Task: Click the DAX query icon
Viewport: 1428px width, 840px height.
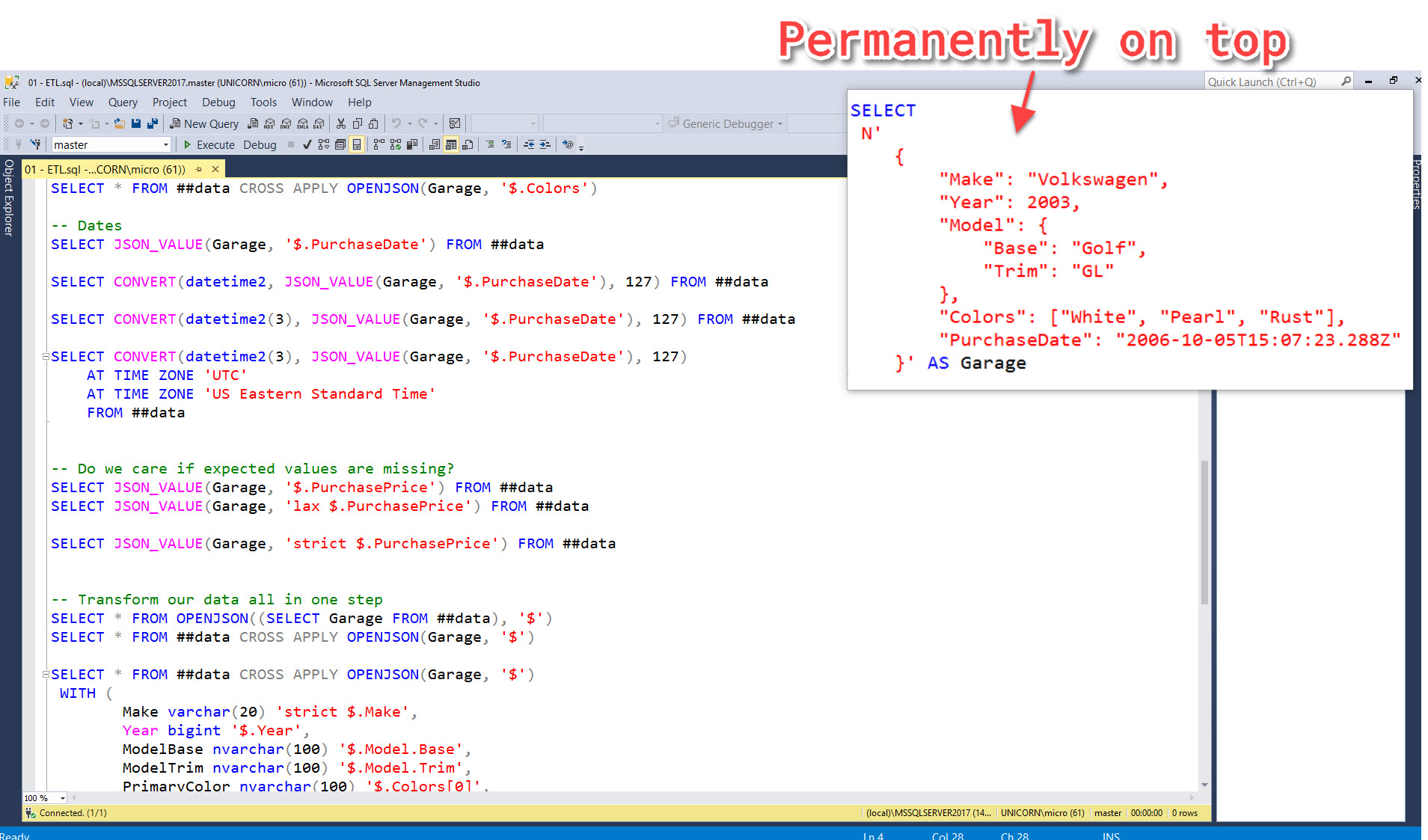Action: (x=319, y=123)
